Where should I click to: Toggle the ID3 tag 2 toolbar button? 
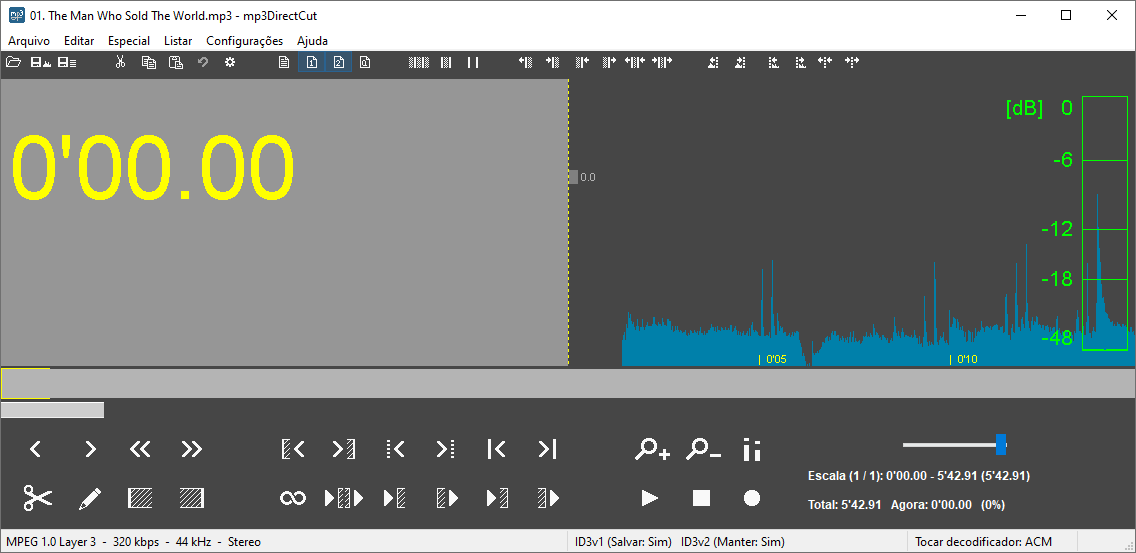pos(338,62)
